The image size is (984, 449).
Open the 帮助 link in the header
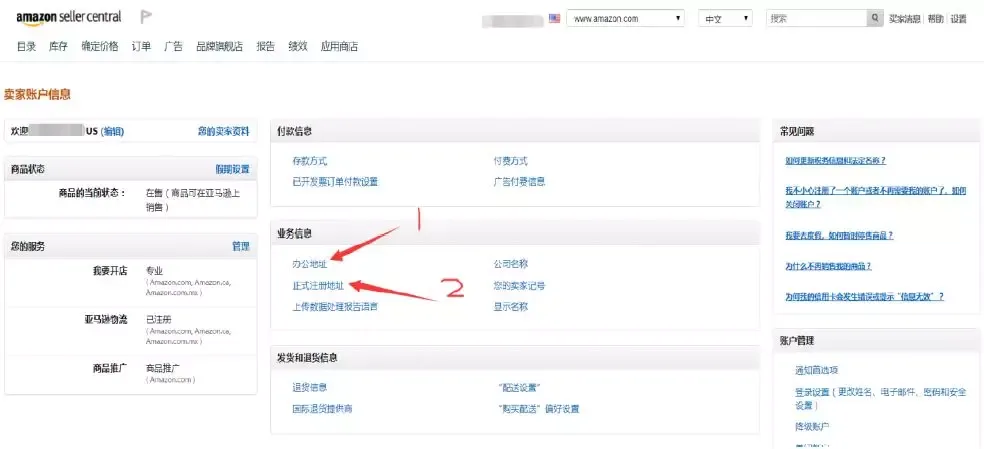(x=935, y=18)
